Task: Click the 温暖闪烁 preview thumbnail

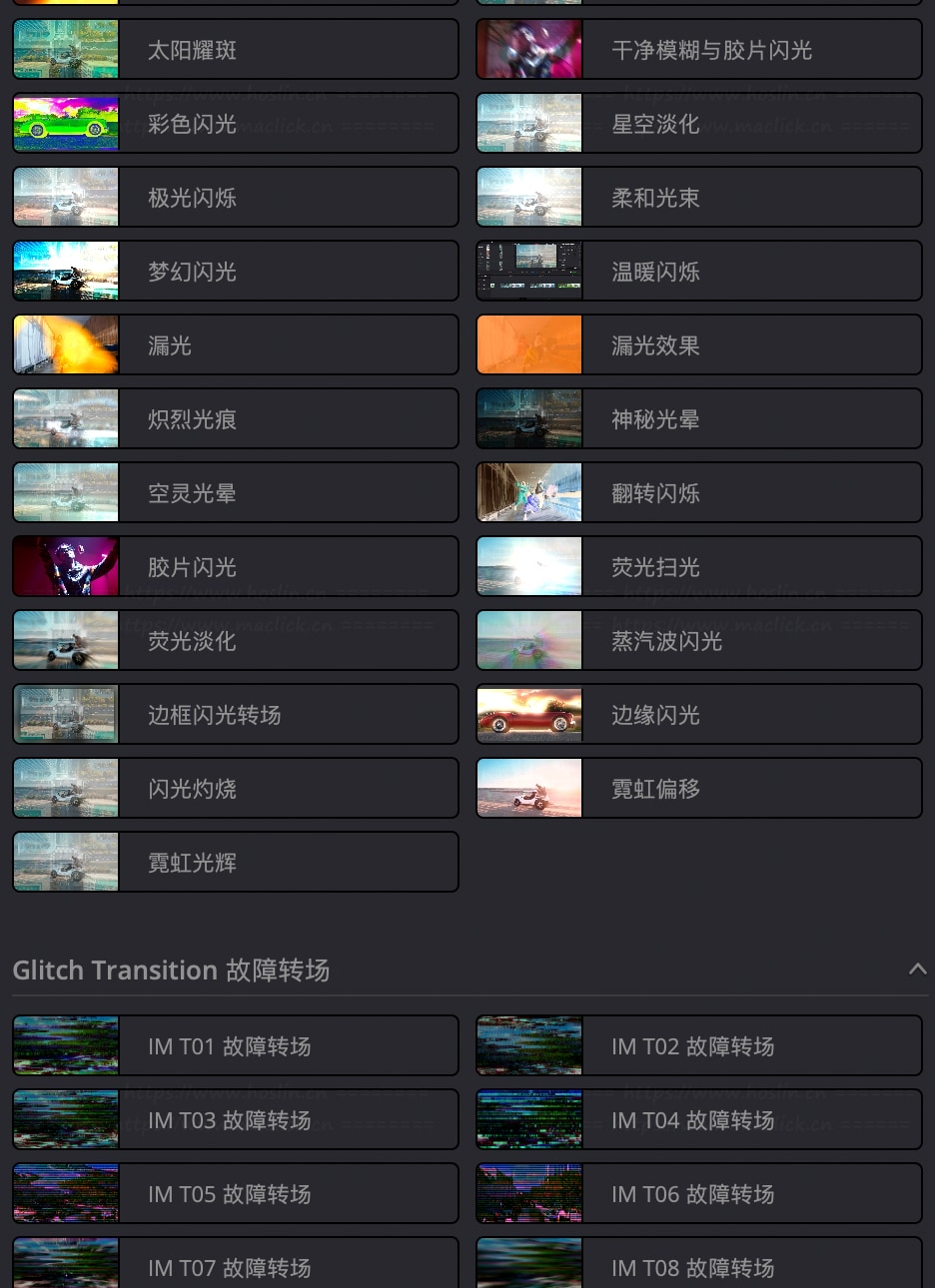Action: click(529, 272)
